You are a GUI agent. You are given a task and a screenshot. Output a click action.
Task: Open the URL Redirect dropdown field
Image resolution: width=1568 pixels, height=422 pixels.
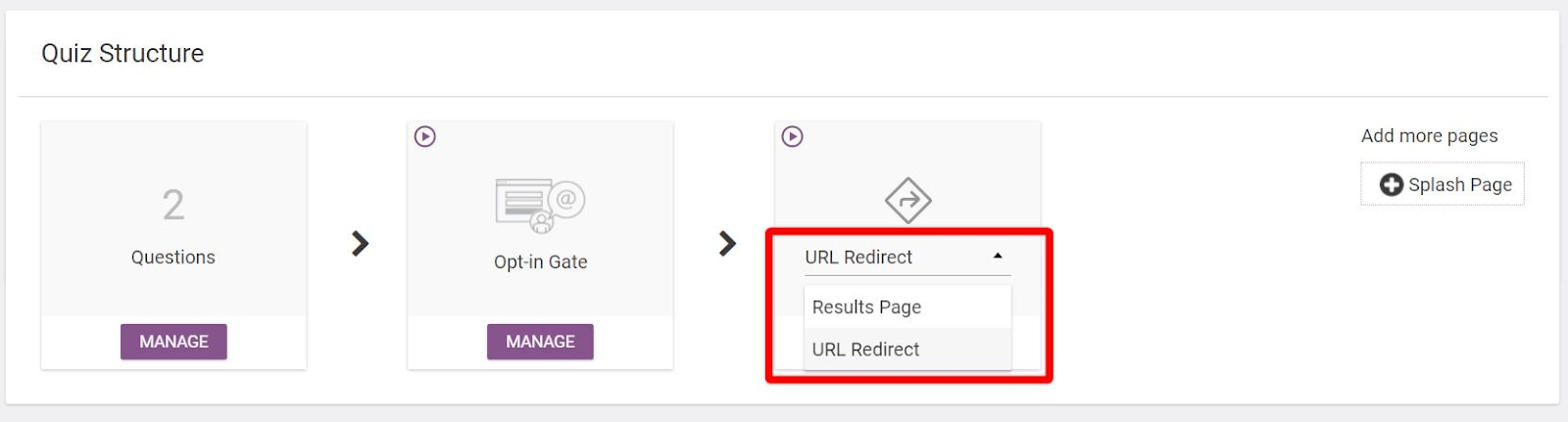882,258
